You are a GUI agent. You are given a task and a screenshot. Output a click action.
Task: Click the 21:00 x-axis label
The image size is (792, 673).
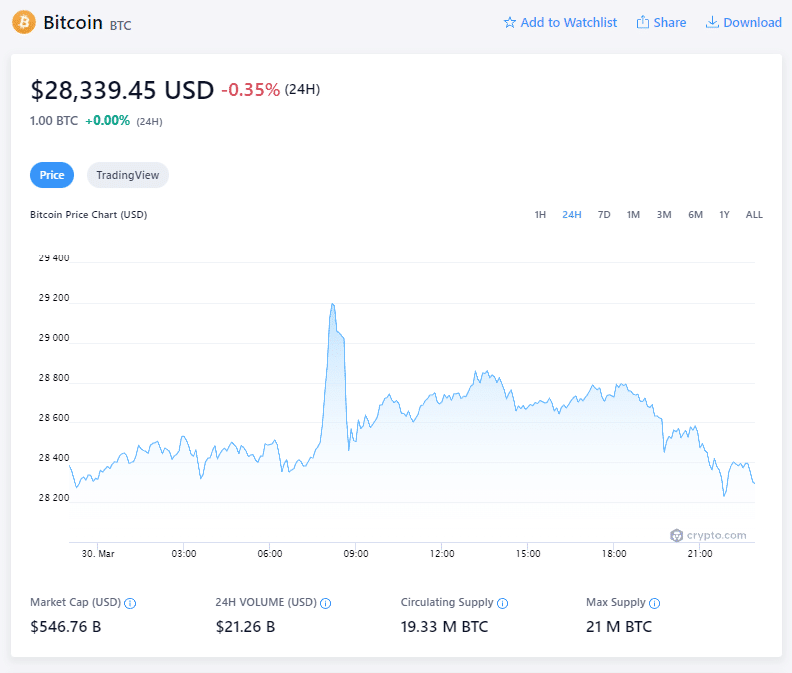tap(700, 554)
